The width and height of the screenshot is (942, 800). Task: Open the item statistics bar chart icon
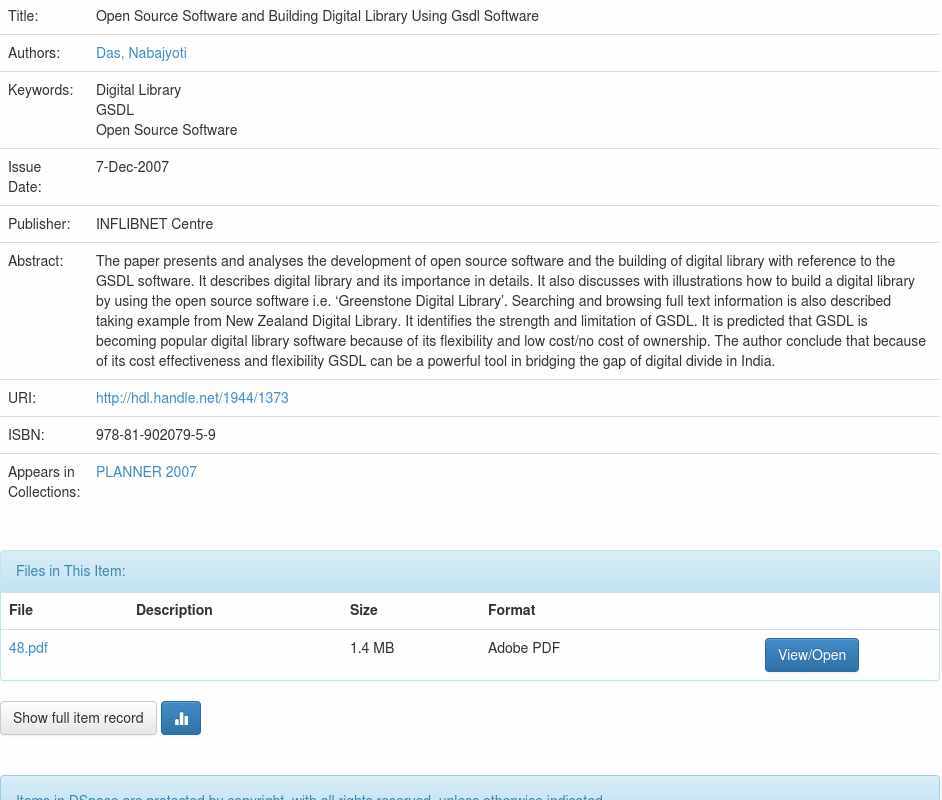pyautogui.click(x=181, y=718)
